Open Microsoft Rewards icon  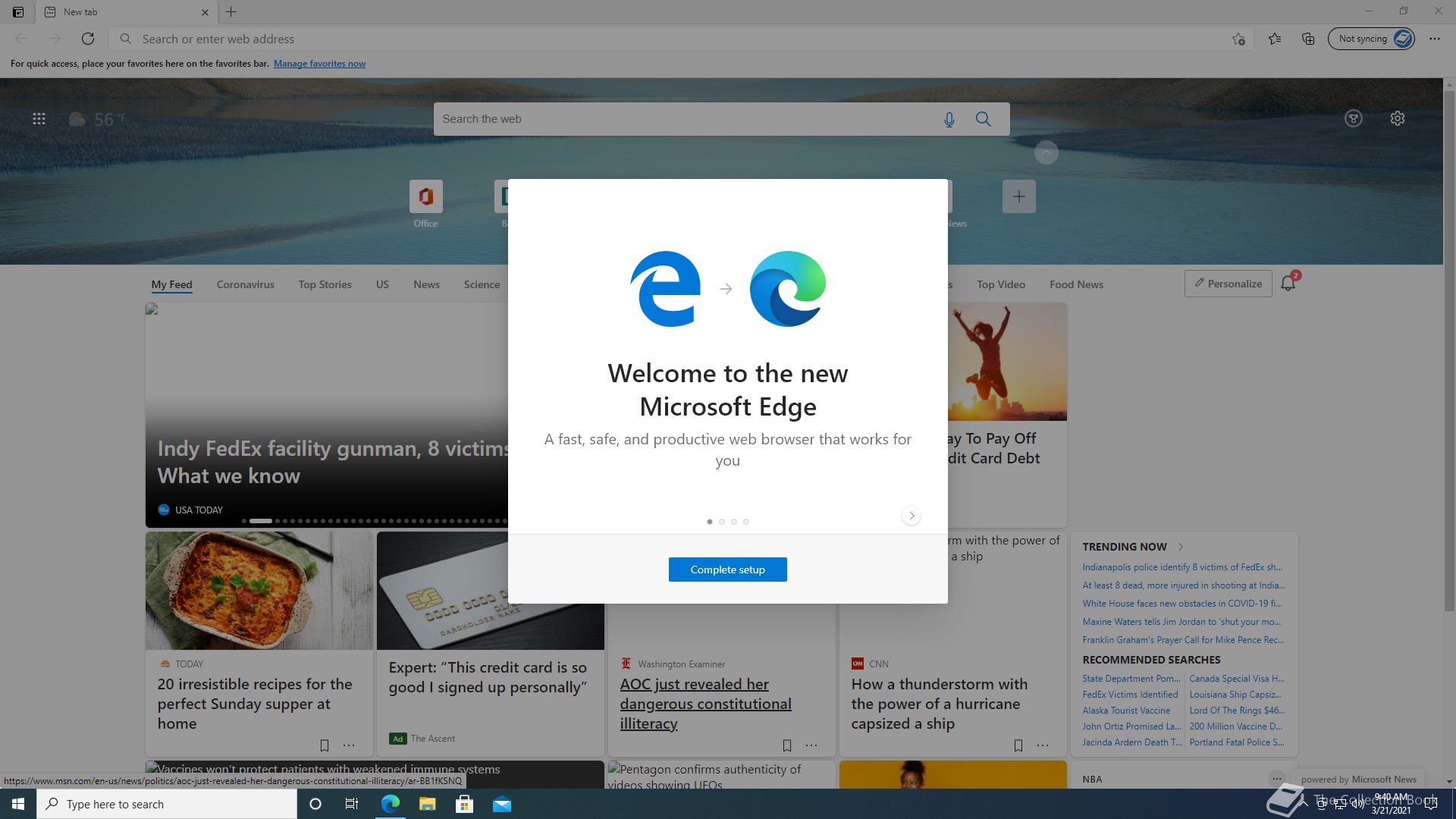tap(1354, 118)
